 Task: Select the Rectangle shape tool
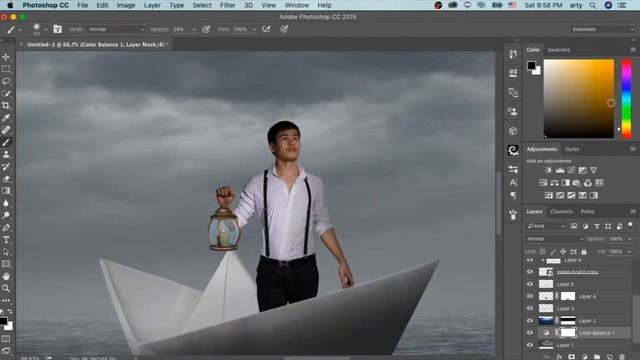pyautogui.click(x=6, y=264)
